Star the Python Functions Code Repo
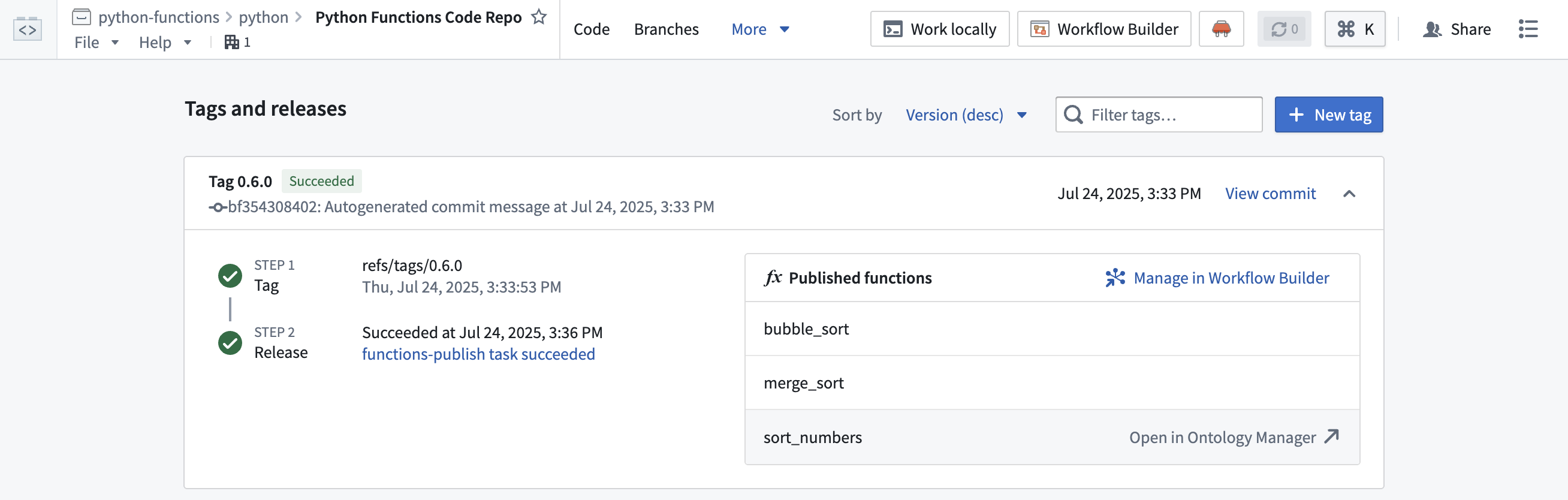 pos(539,16)
